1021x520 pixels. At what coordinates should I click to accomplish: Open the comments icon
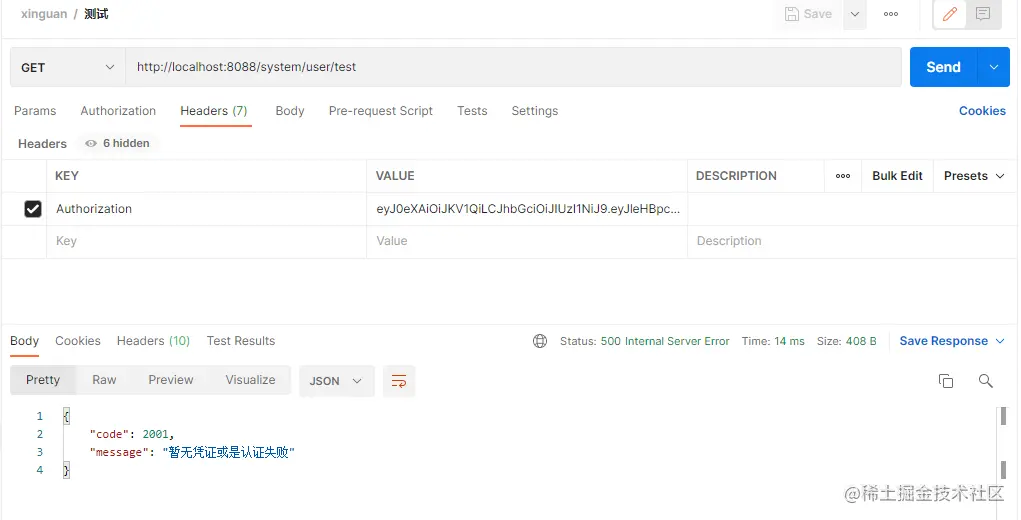click(x=983, y=14)
